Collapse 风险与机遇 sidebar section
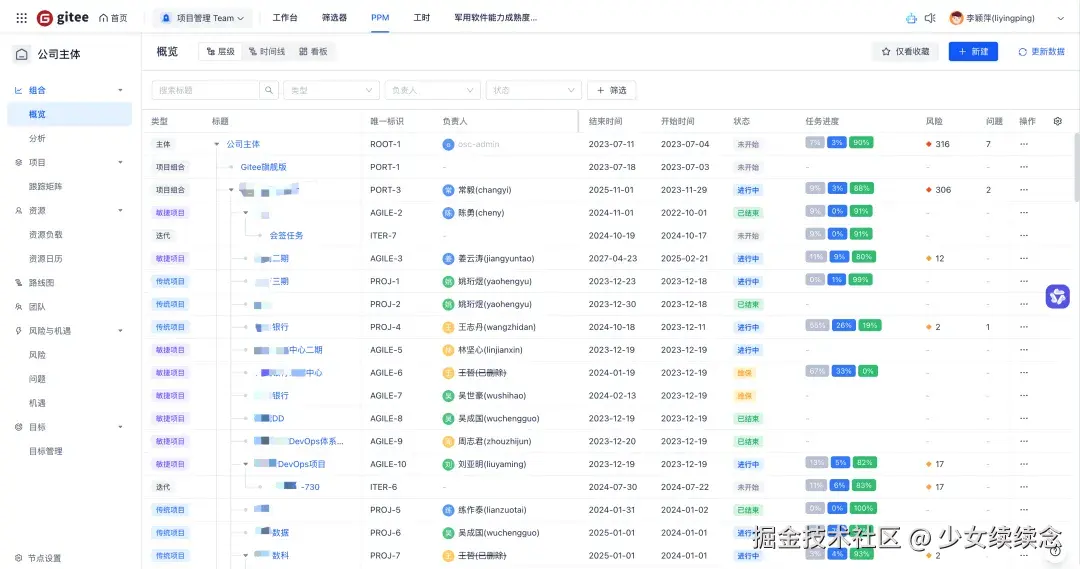This screenshot has width=1080, height=569. point(121,331)
